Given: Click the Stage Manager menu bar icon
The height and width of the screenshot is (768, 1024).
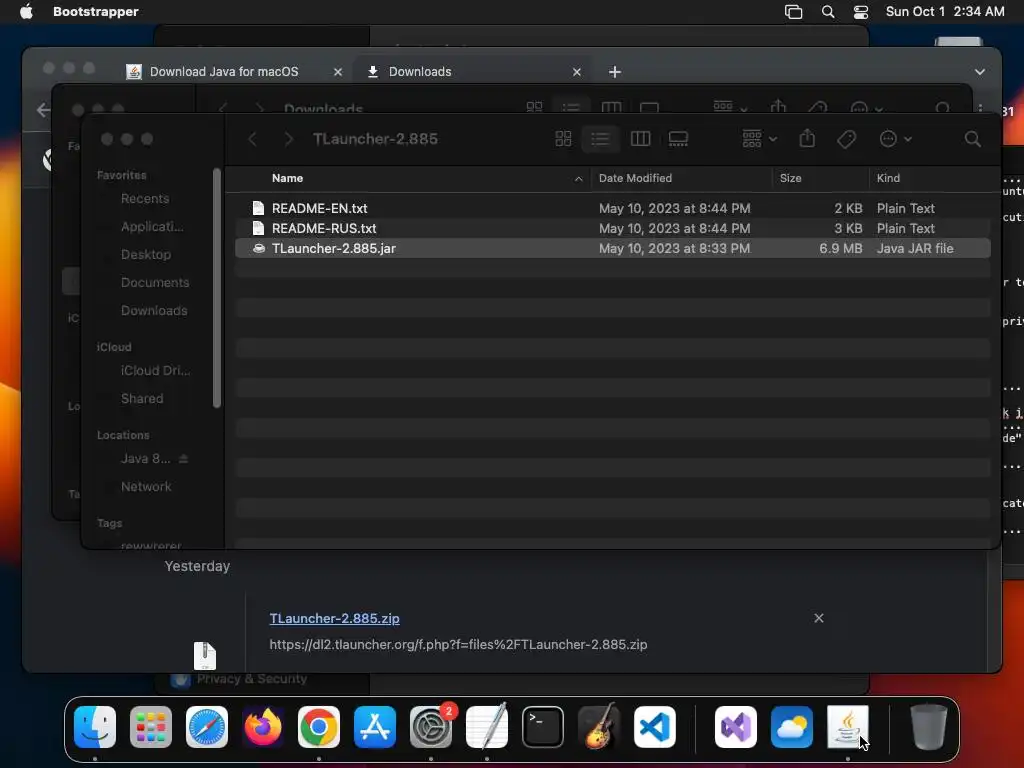Looking at the screenshot, I should pos(793,12).
